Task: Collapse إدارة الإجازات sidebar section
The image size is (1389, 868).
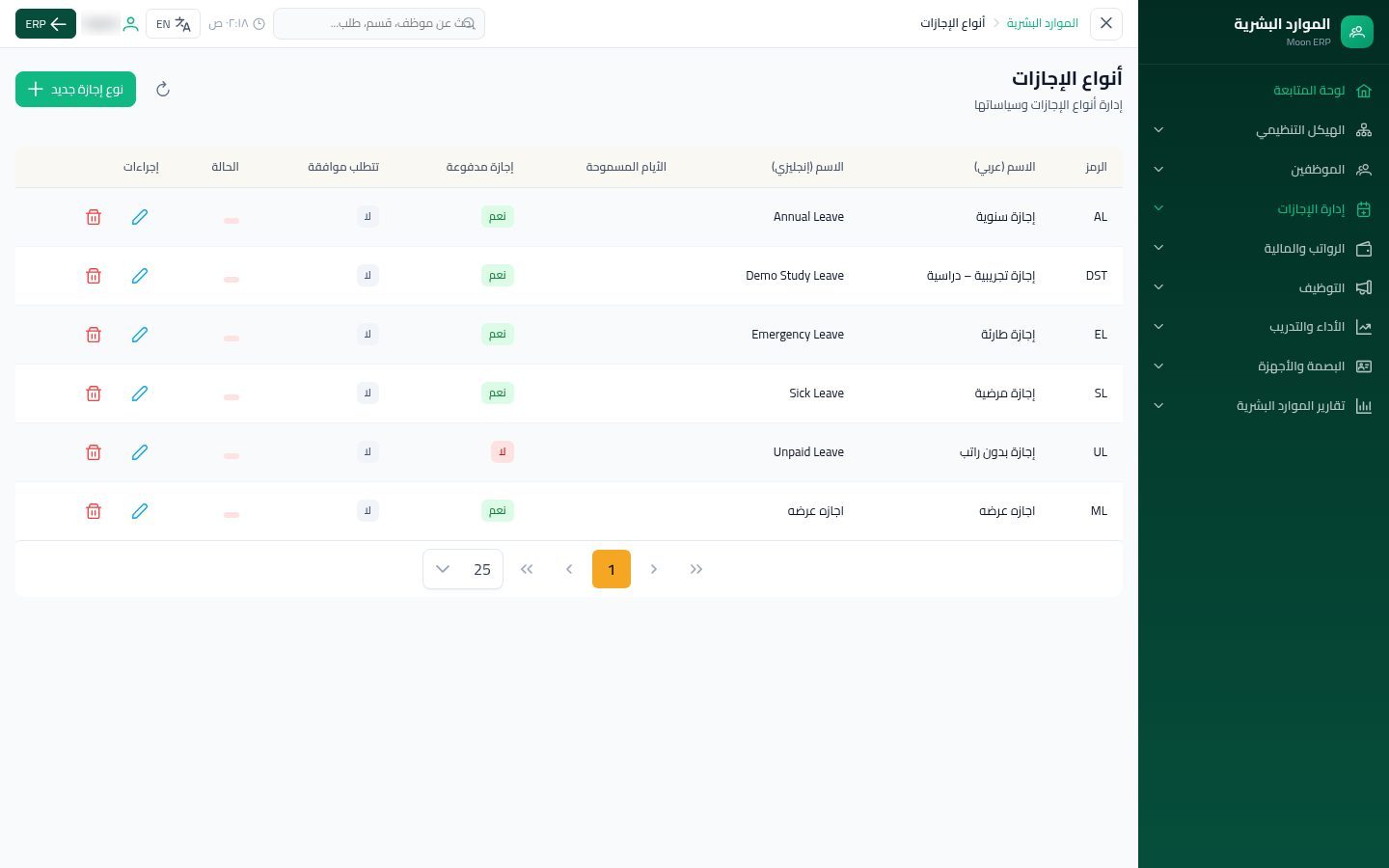Action: coord(1264,209)
